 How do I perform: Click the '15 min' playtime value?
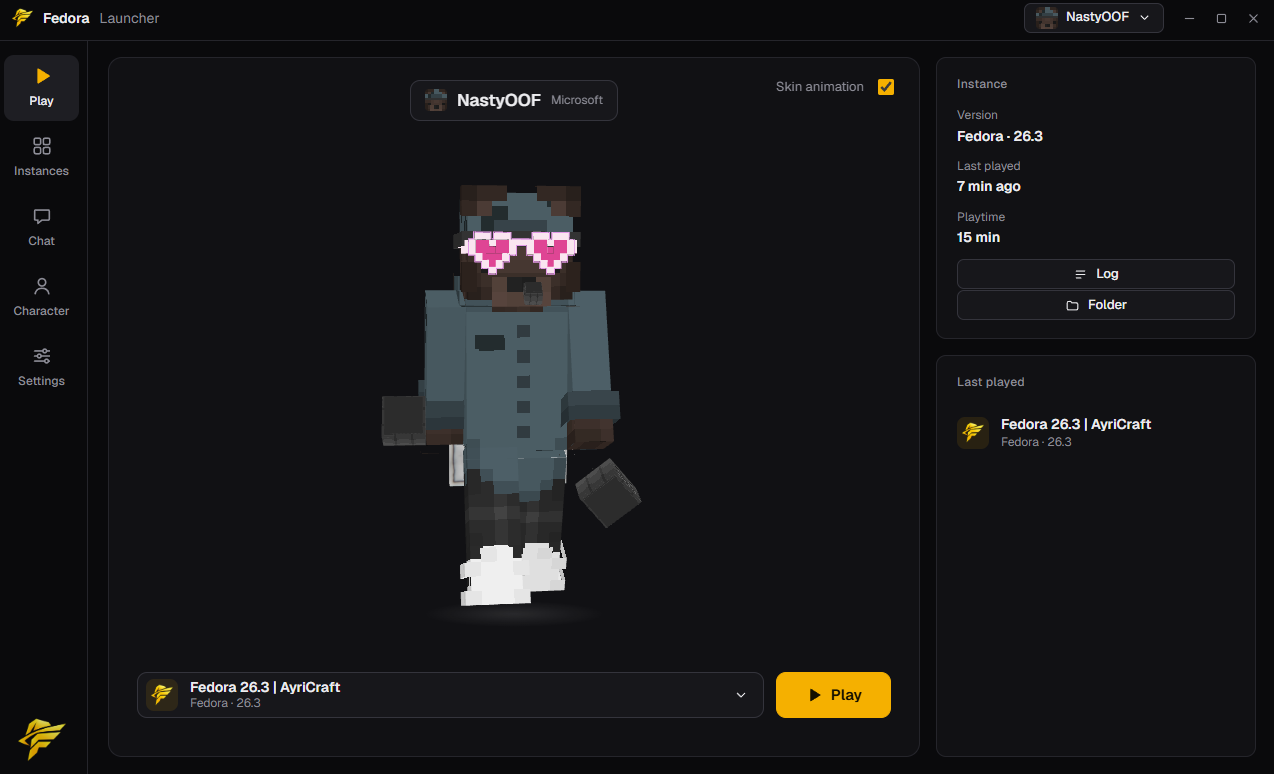pos(978,238)
